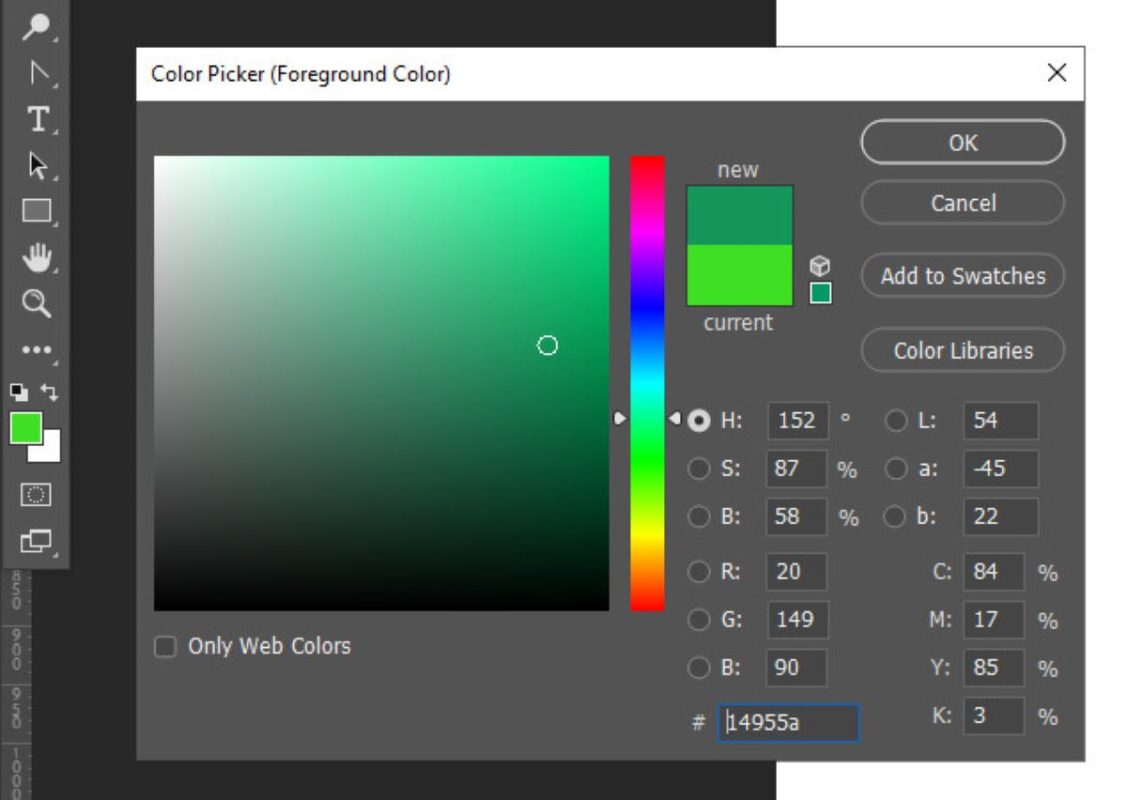Viewport: 1127px width, 800px height.
Task: Click the Add to Swatches button
Action: (962, 276)
